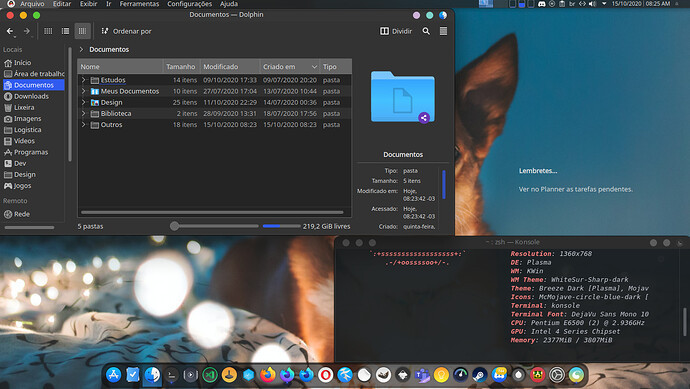This screenshot has height=389, width=690.
Task: Sort by the Nome column header
Action: pyautogui.click(x=120, y=66)
